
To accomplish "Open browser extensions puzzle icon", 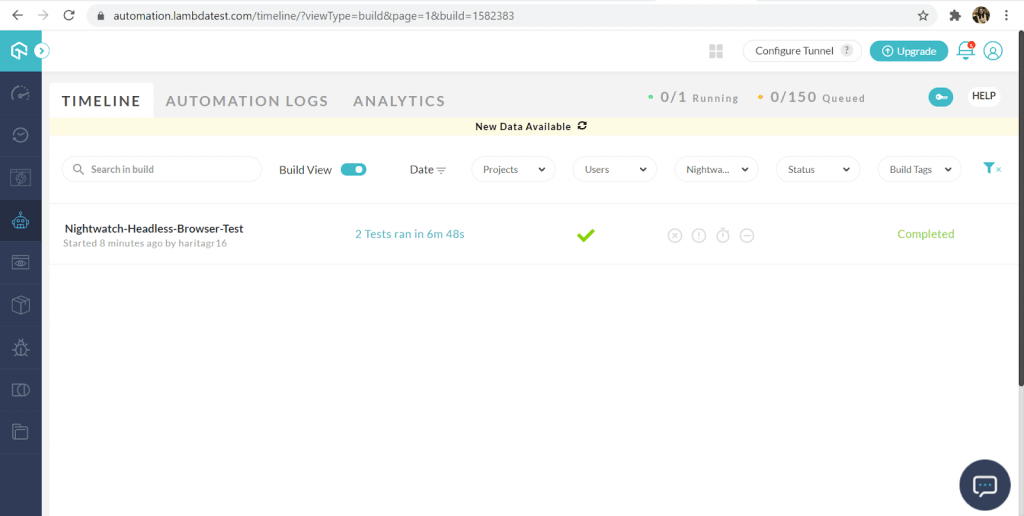I will point(955,16).
